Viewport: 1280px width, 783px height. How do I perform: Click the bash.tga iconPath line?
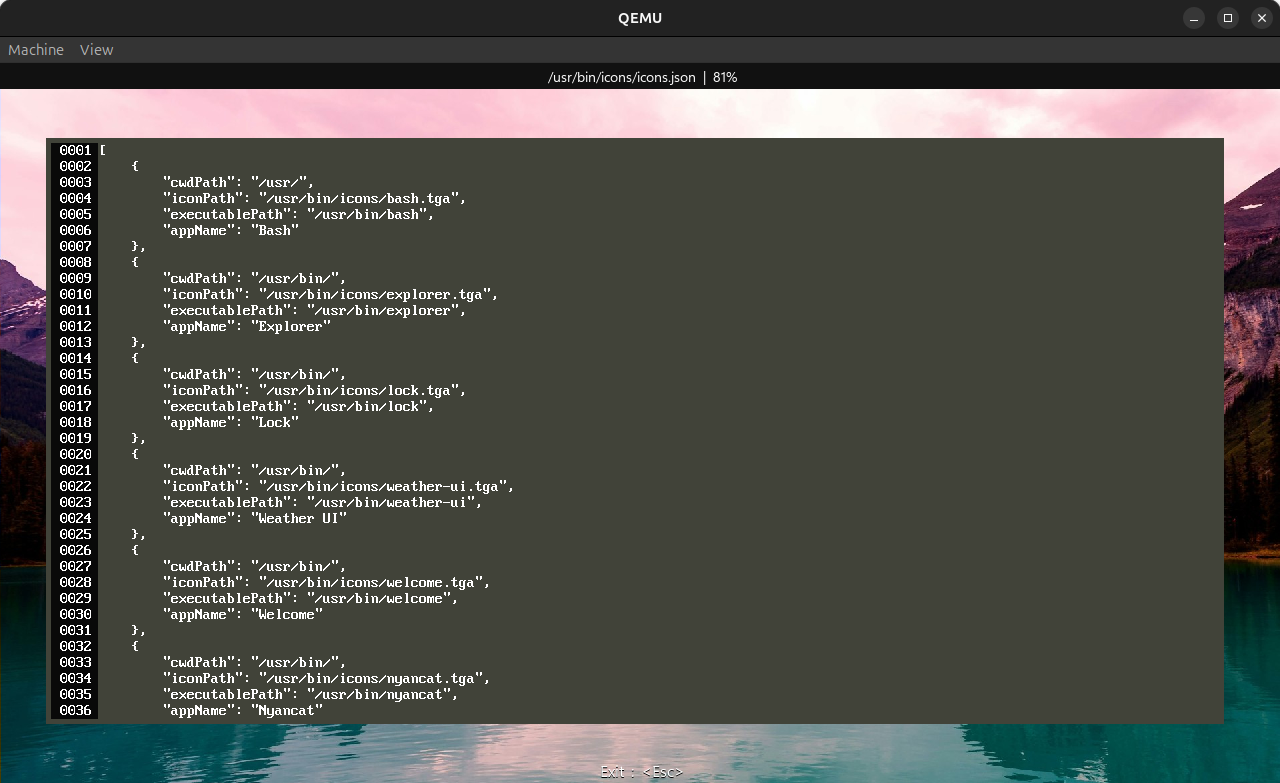(315, 198)
